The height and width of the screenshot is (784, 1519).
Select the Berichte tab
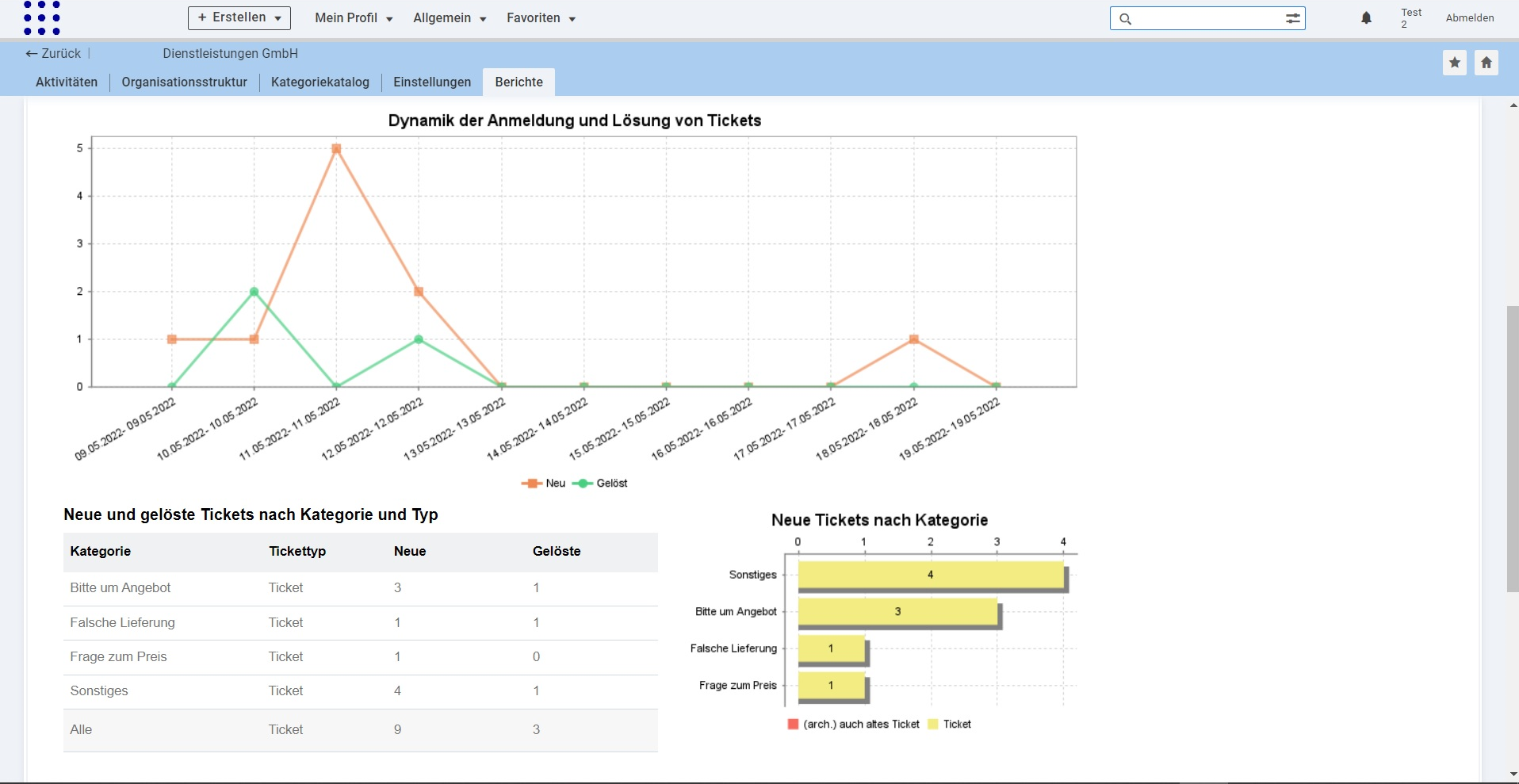[519, 82]
